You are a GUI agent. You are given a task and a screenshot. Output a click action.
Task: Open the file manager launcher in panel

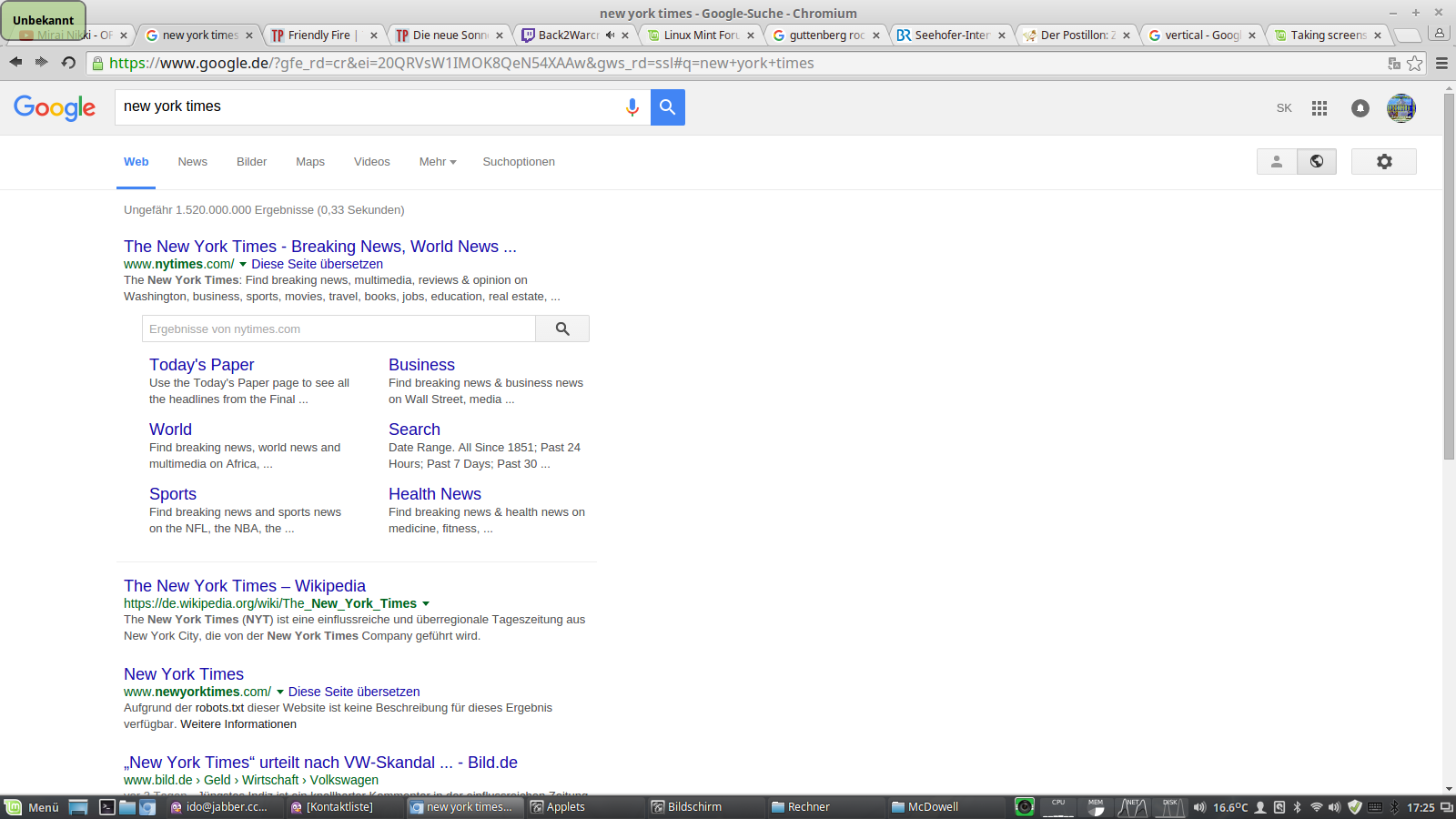[x=127, y=807]
